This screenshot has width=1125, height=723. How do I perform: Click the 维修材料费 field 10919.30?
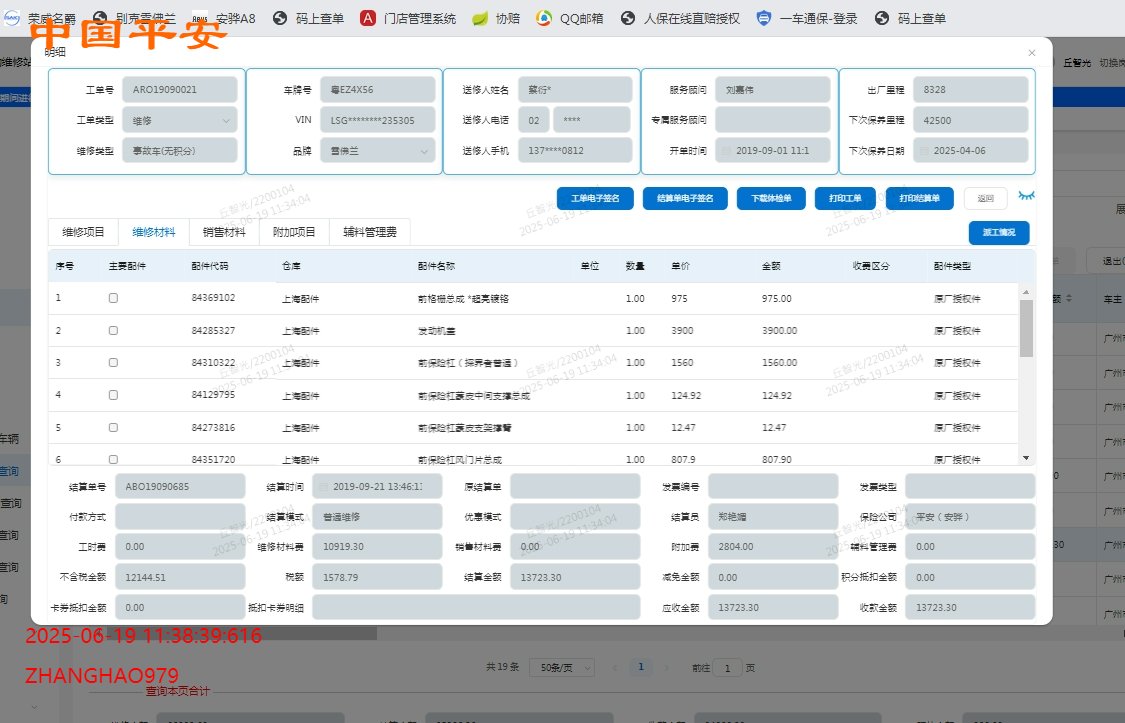point(377,547)
